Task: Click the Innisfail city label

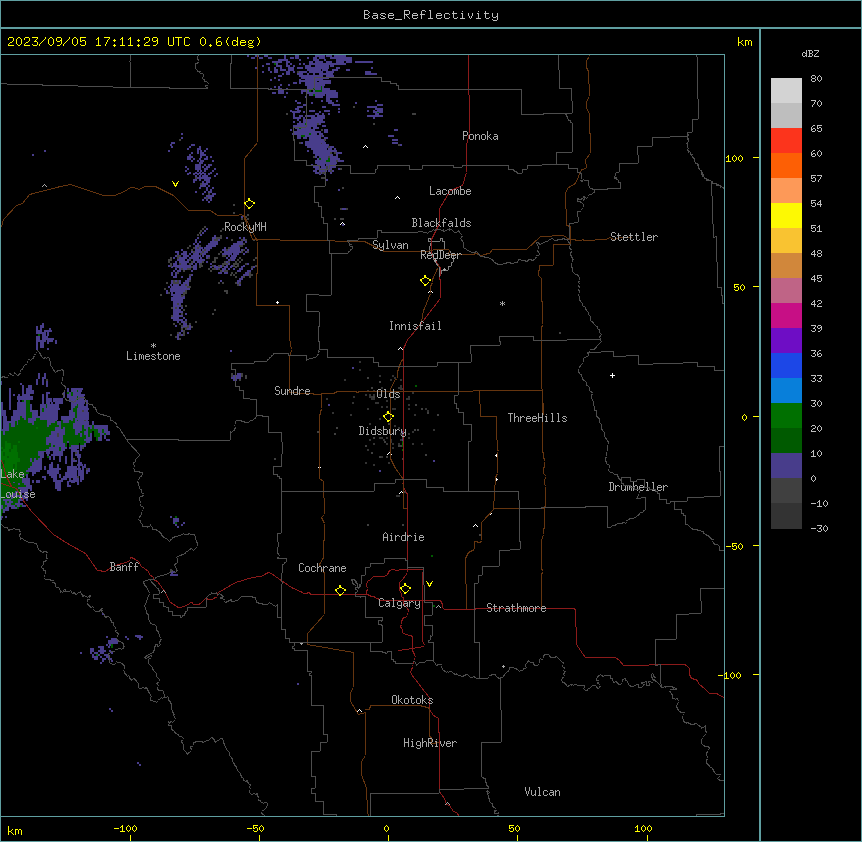Action: pos(415,326)
